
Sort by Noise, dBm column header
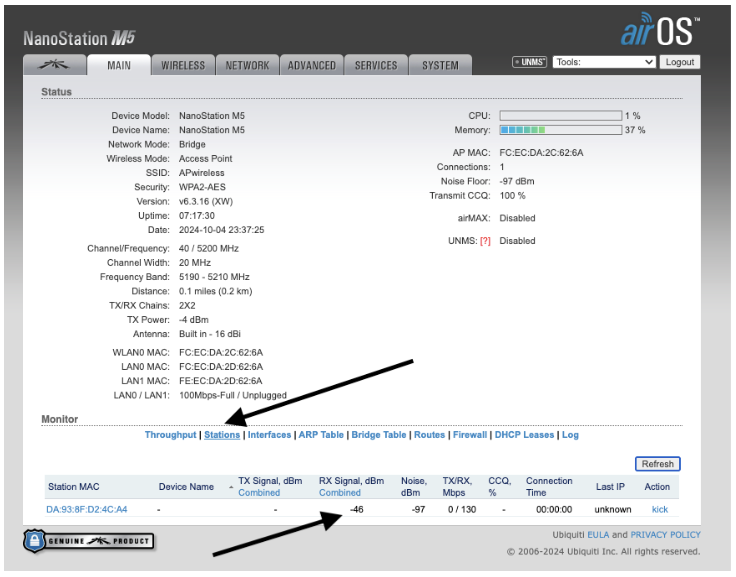pyautogui.click(x=414, y=487)
